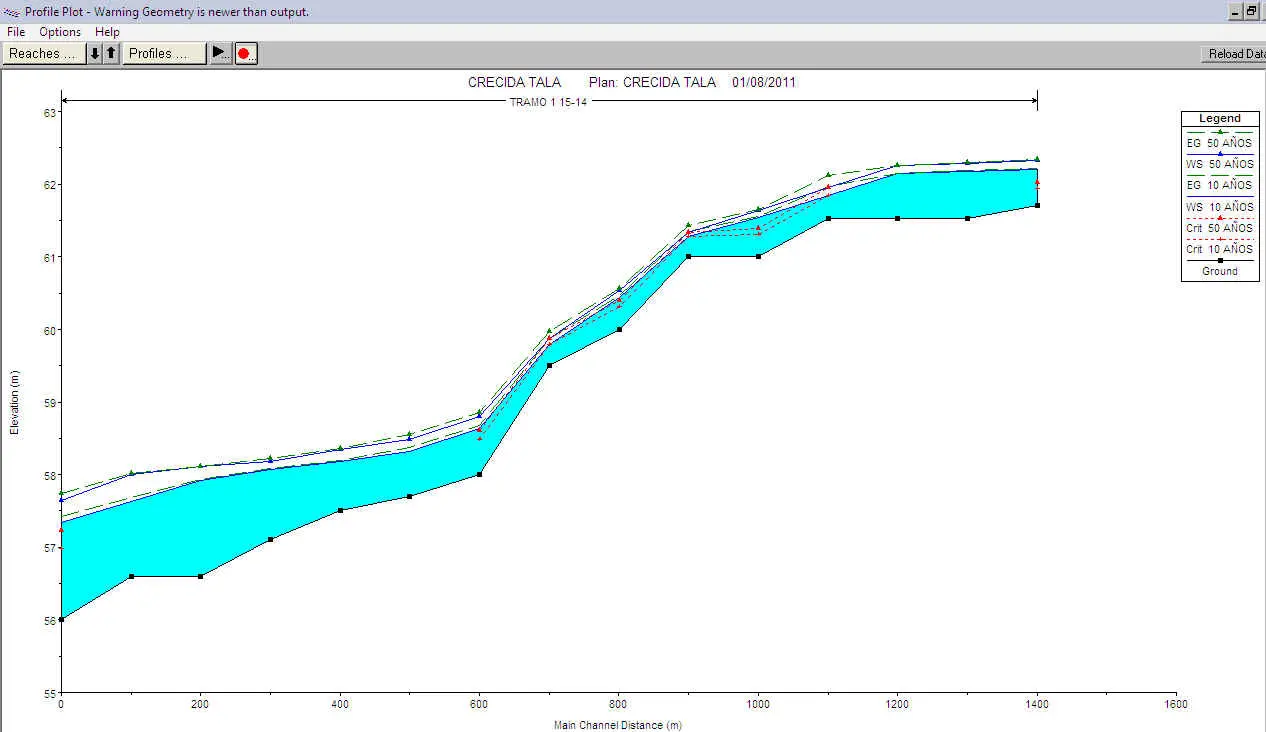Click the 63 tick label on the elevation axis

pyautogui.click(x=49, y=112)
